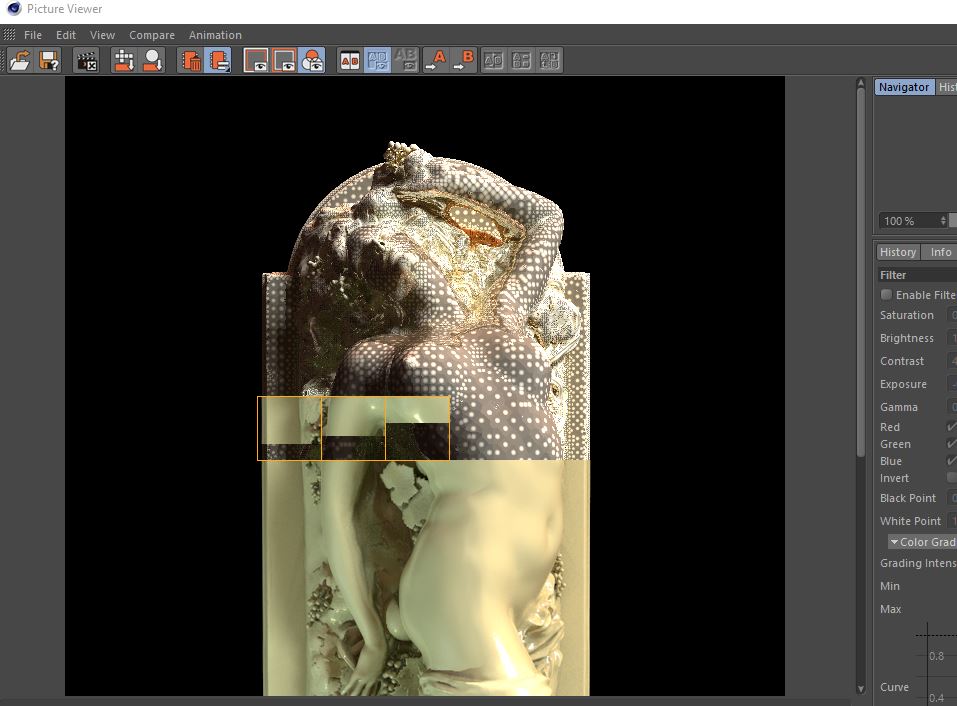The width and height of the screenshot is (957, 706).
Task: Click the Gamma label
Action: 898,407
